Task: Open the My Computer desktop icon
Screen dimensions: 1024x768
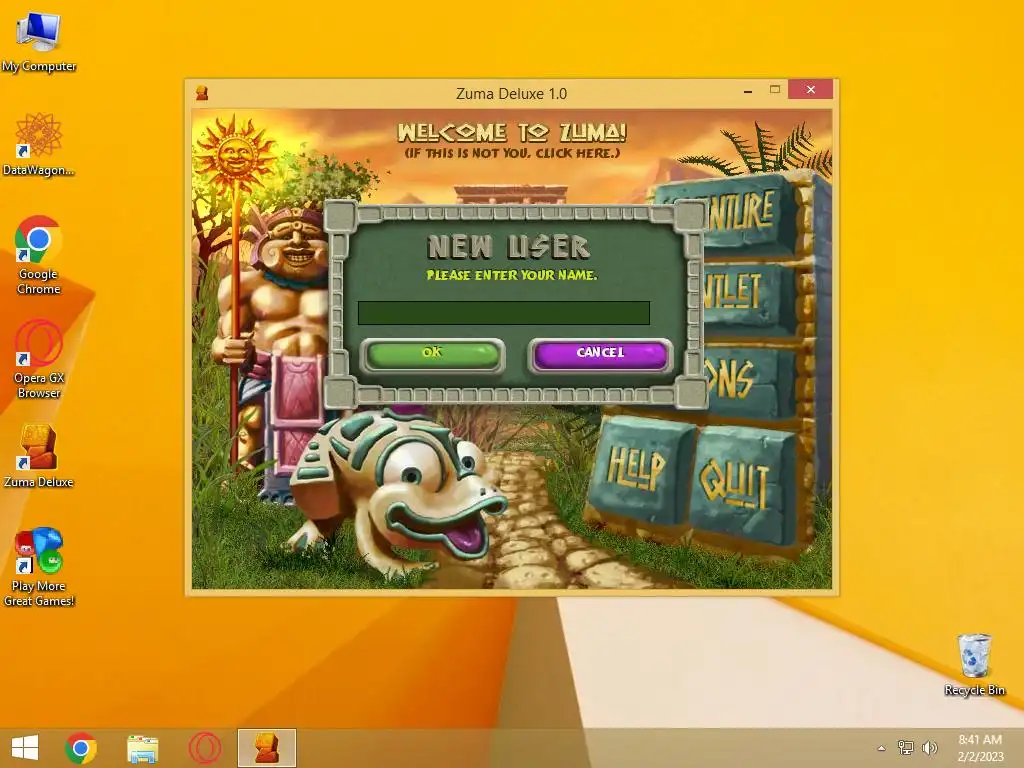Action: click(x=39, y=41)
